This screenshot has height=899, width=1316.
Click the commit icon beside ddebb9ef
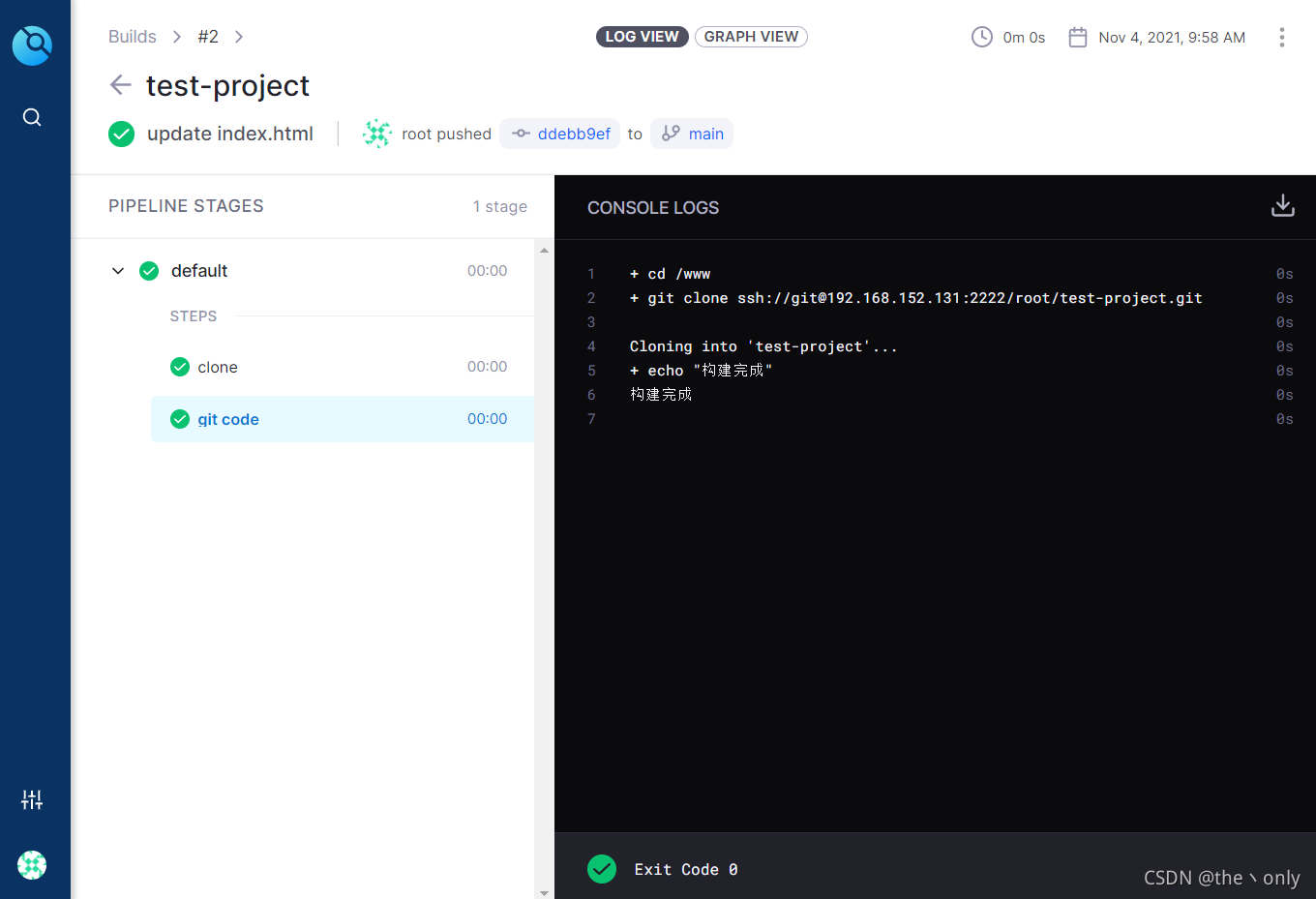click(x=521, y=134)
